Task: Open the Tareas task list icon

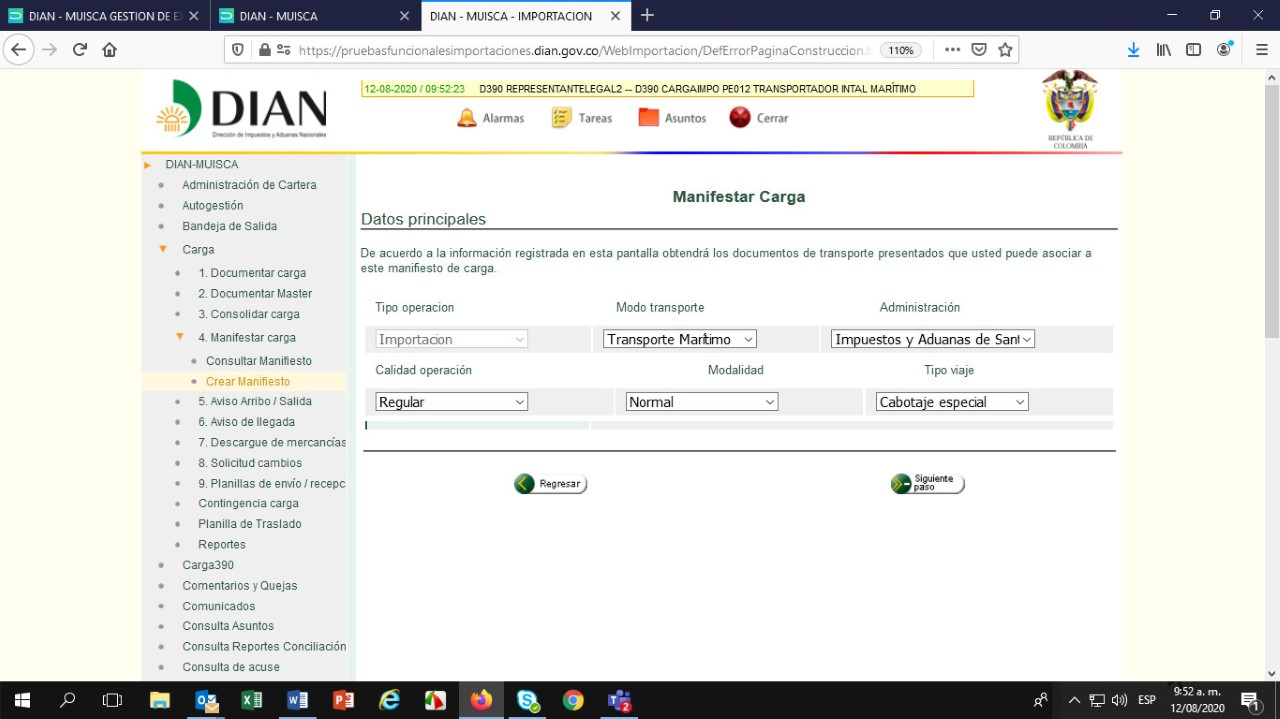Action: tap(562, 118)
